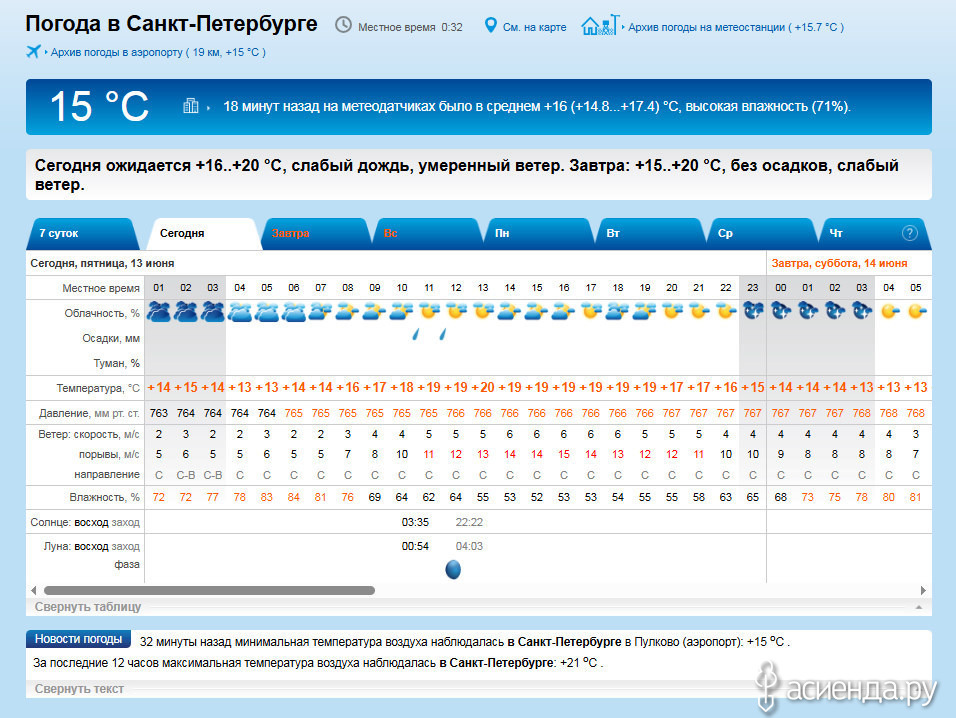Click the Влажность, % row label
Screen dimensions: 956x718
coord(104,497)
